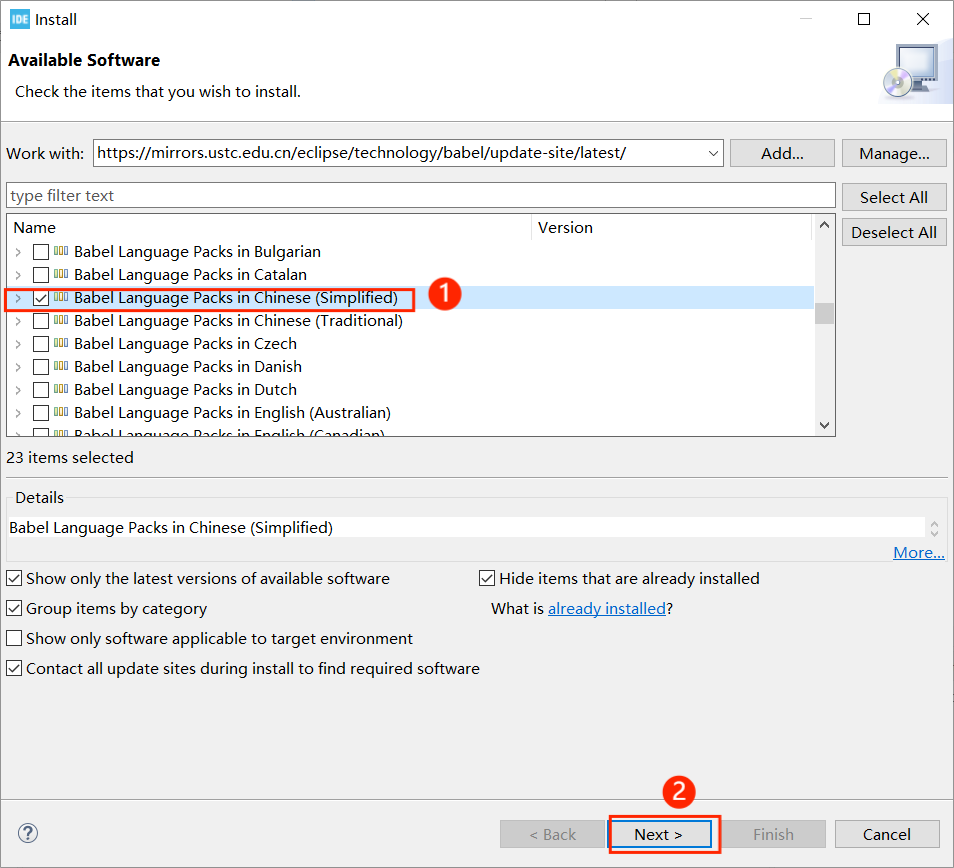This screenshot has width=954, height=868.
Task: Expand the Catalan language packs node
Action: 18,275
